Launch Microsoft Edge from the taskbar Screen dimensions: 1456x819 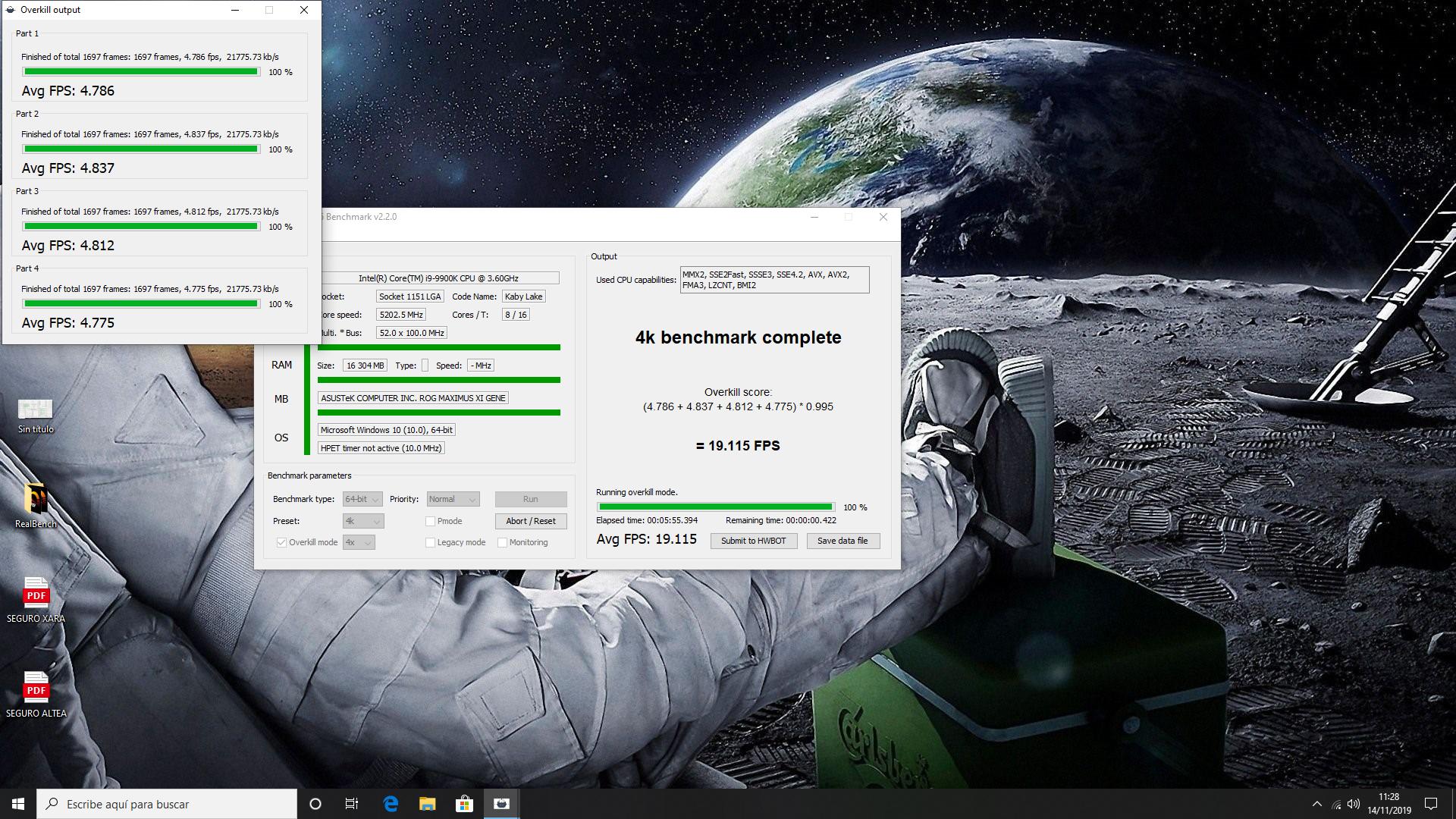pyautogui.click(x=391, y=804)
